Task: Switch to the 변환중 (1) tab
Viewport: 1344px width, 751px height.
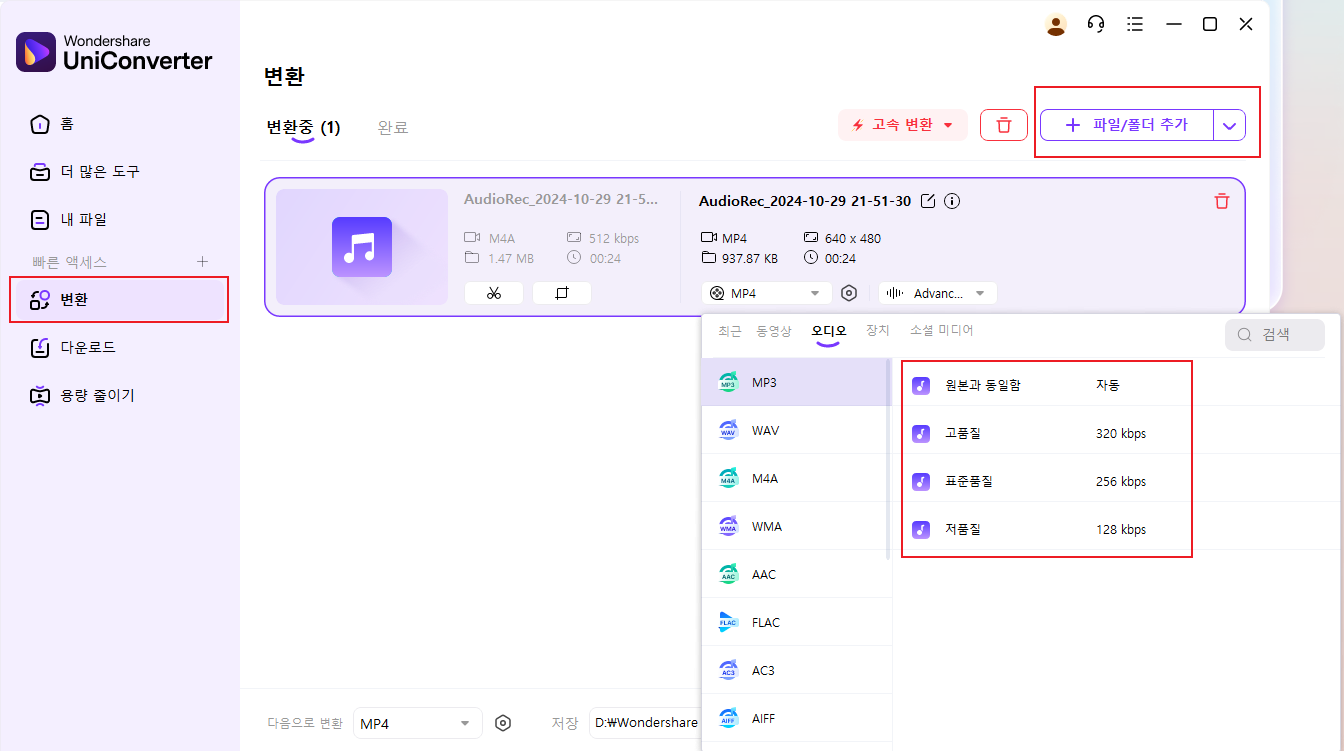Action: (x=303, y=127)
